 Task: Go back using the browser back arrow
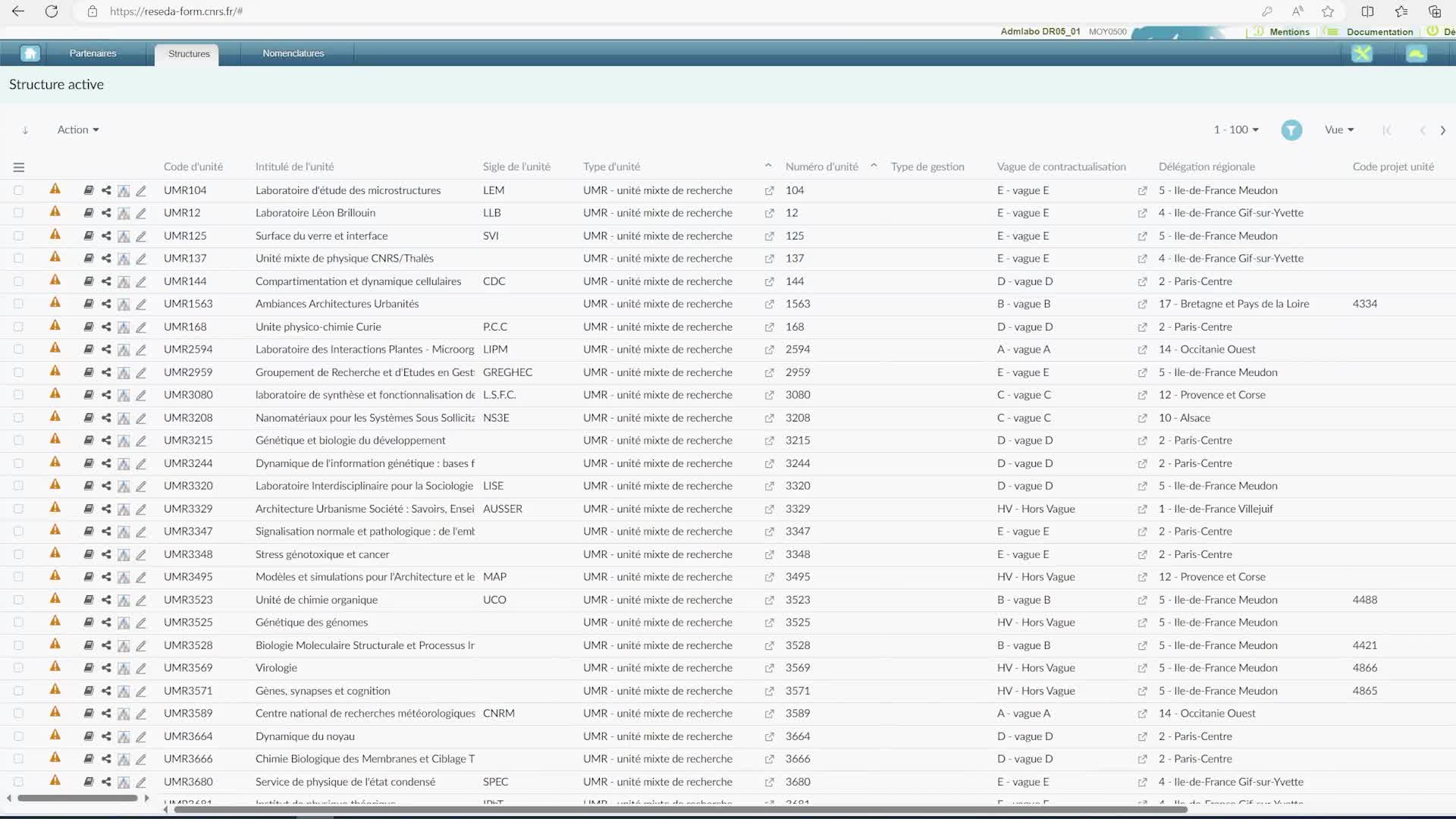[18, 11]
